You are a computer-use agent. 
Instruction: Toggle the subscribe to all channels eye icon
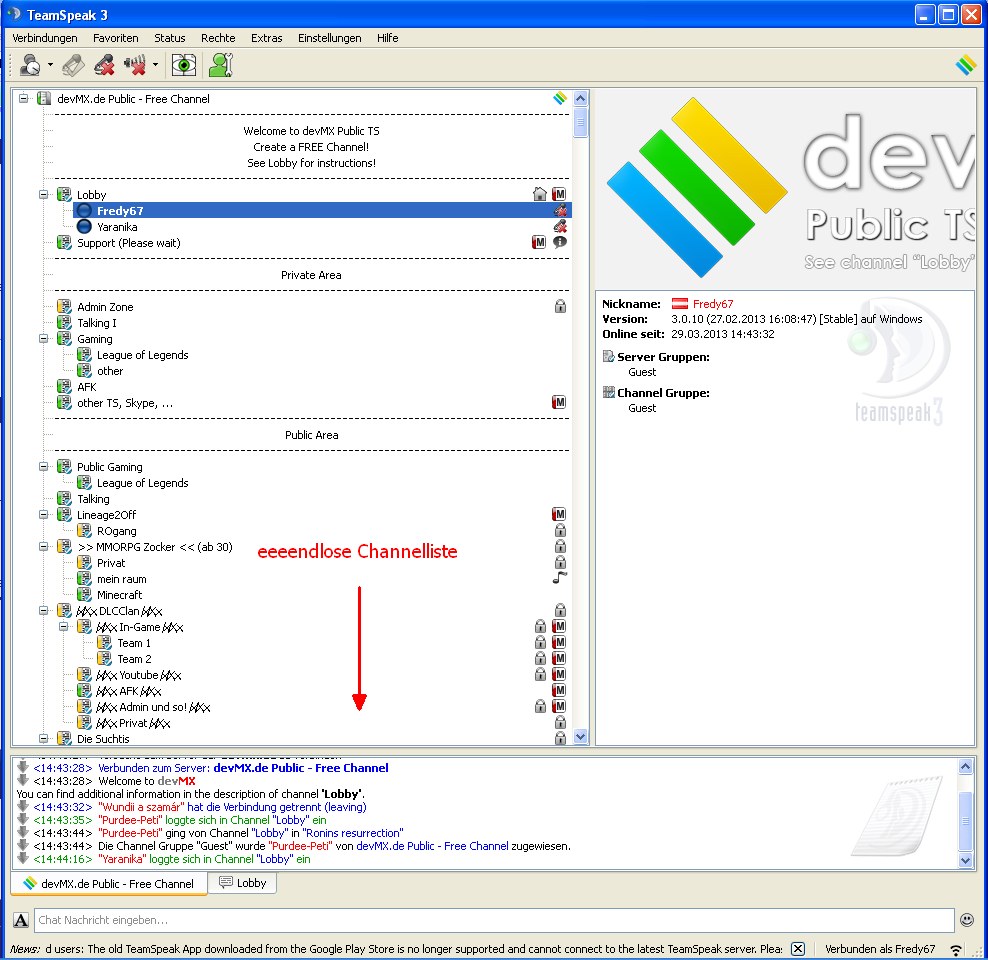(183, 65)
